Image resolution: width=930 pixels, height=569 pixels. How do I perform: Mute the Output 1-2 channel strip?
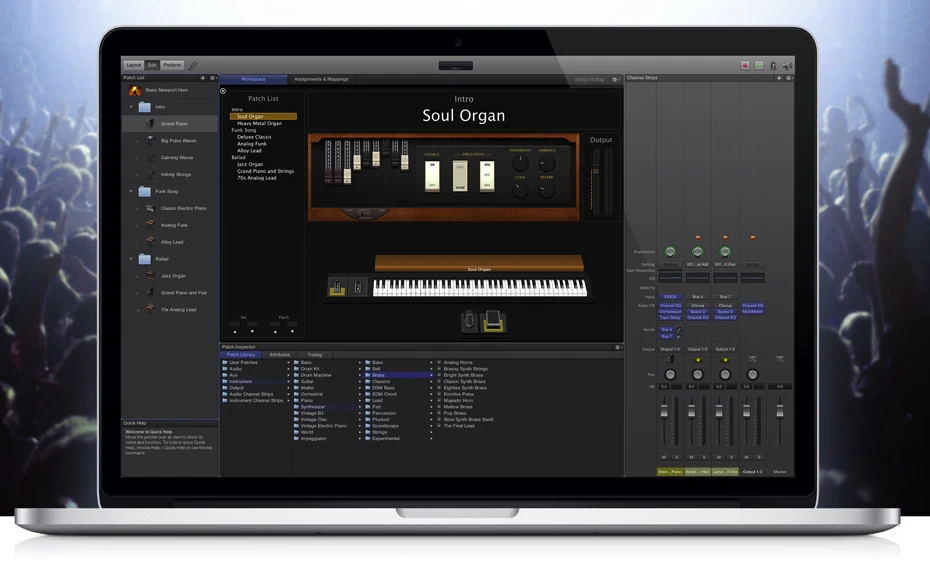[x=746, y=457]
